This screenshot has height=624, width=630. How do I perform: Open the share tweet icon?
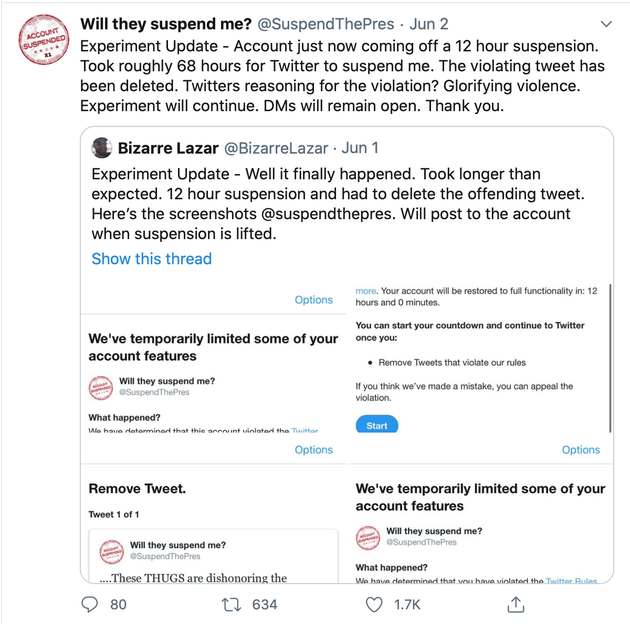point(516,604)
